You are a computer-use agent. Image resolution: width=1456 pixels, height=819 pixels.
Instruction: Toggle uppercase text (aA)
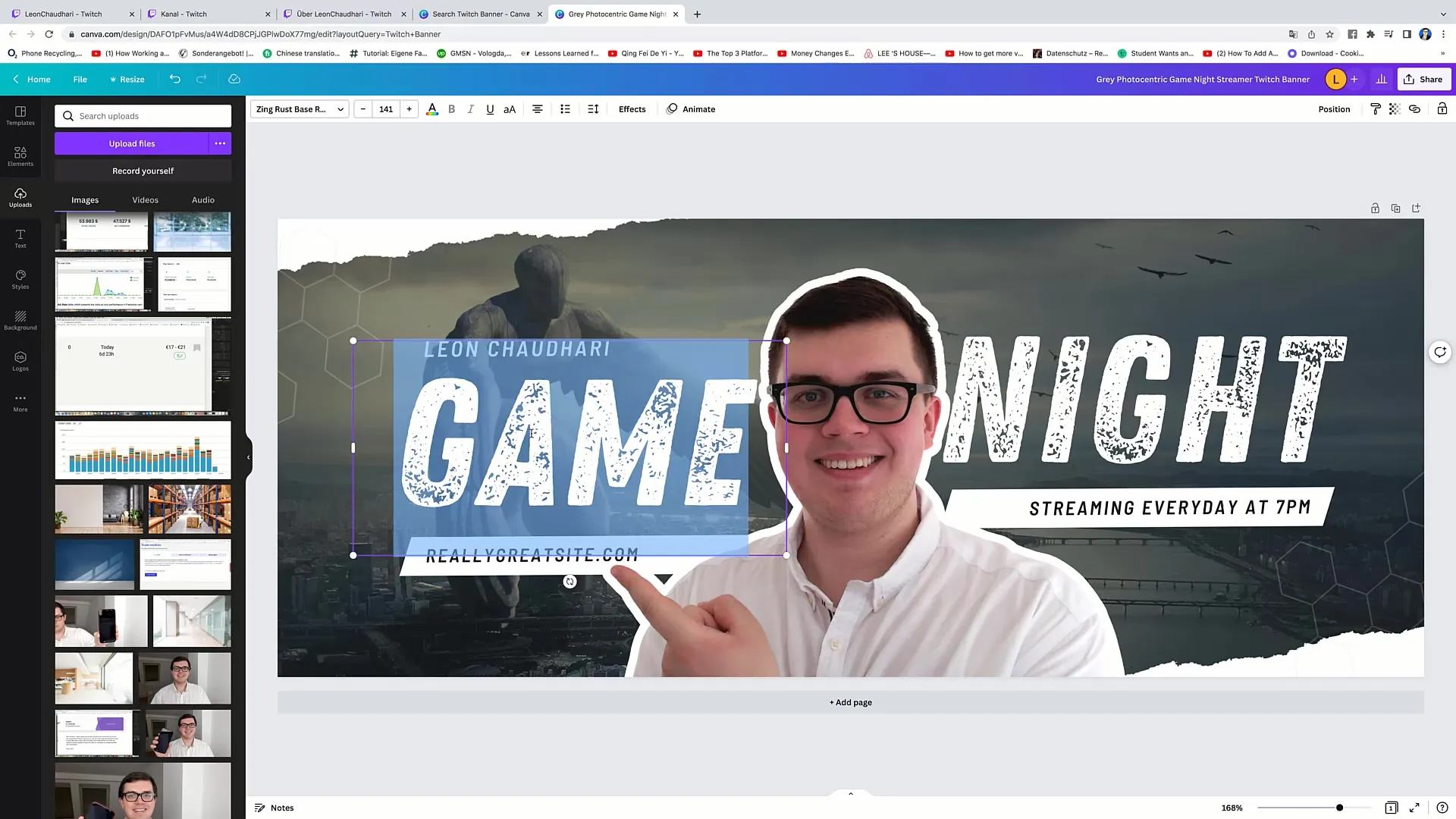pyautogui.click(x=510, y=109)
